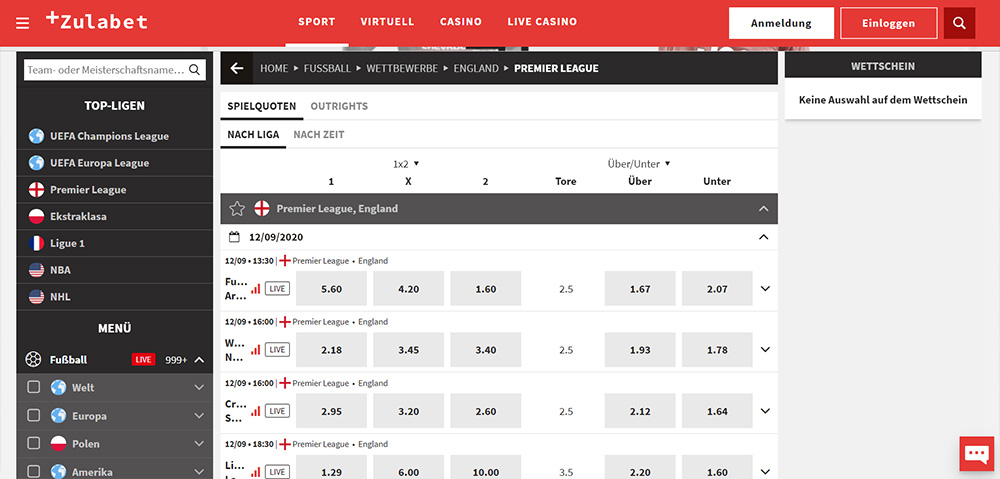
Task: Click the stats bars icon in 18:30 match
Action: (x=256, y=472)
